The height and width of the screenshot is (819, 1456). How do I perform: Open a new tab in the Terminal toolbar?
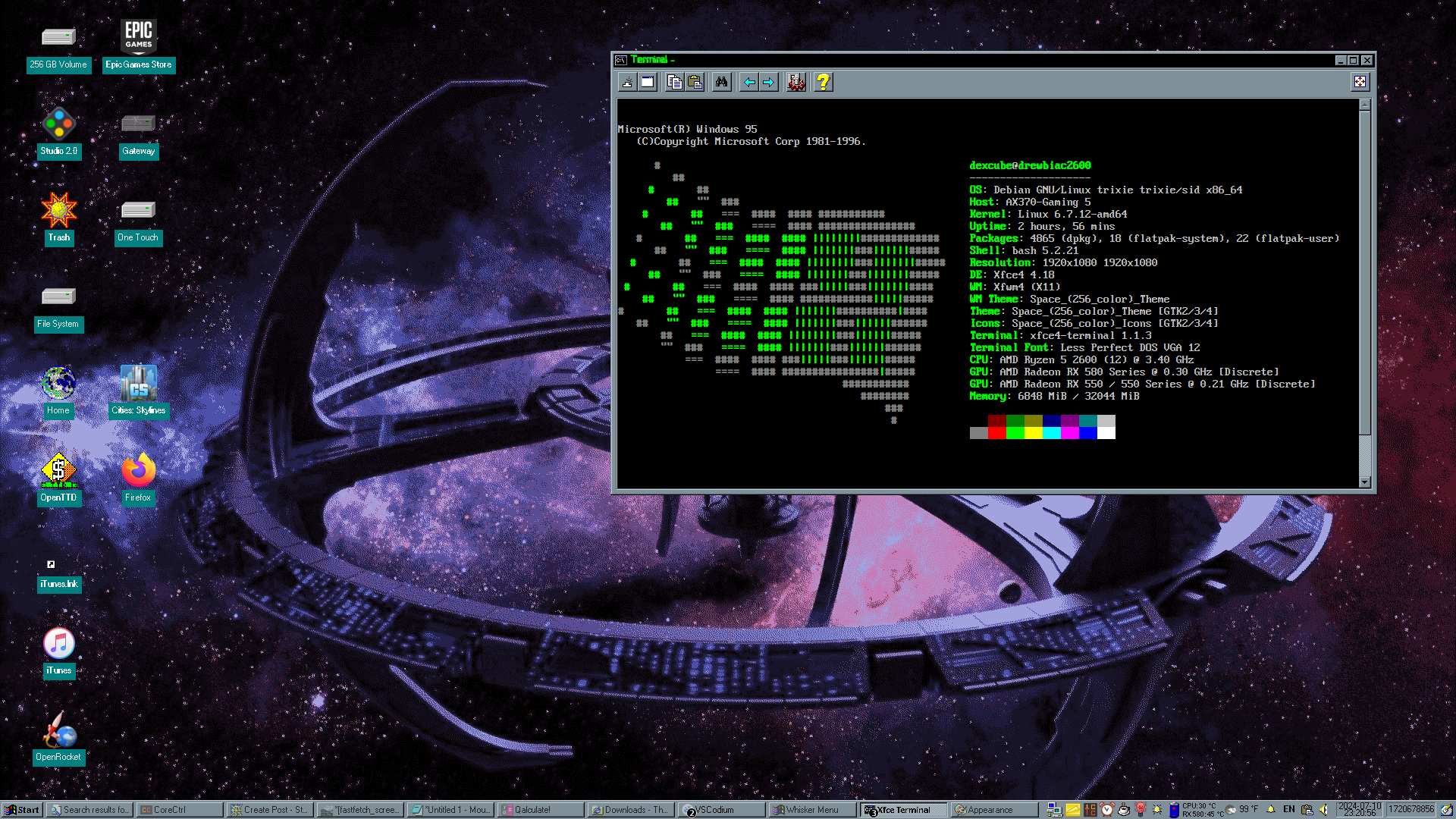coord(627,82)
